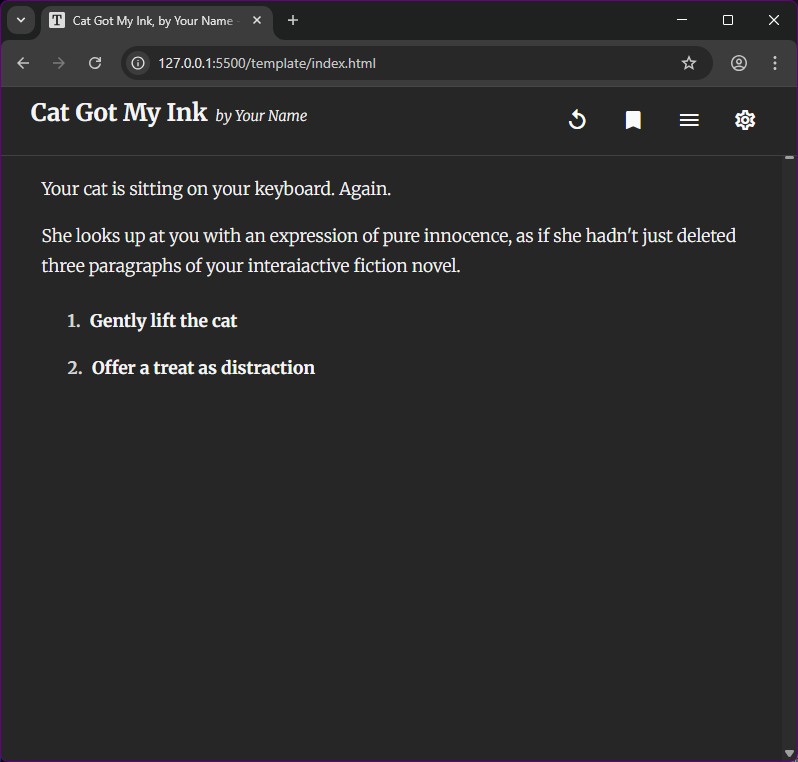Bookmark this page with the star
The width and height of the screenshot is (798, 762).
(x=689, y=63)
